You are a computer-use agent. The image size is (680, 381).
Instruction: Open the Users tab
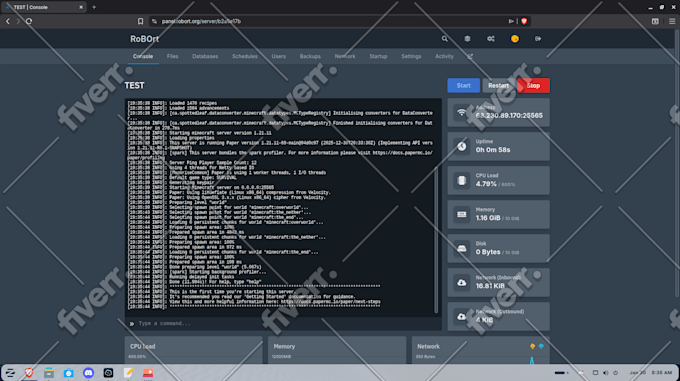(x=278, y=56)
